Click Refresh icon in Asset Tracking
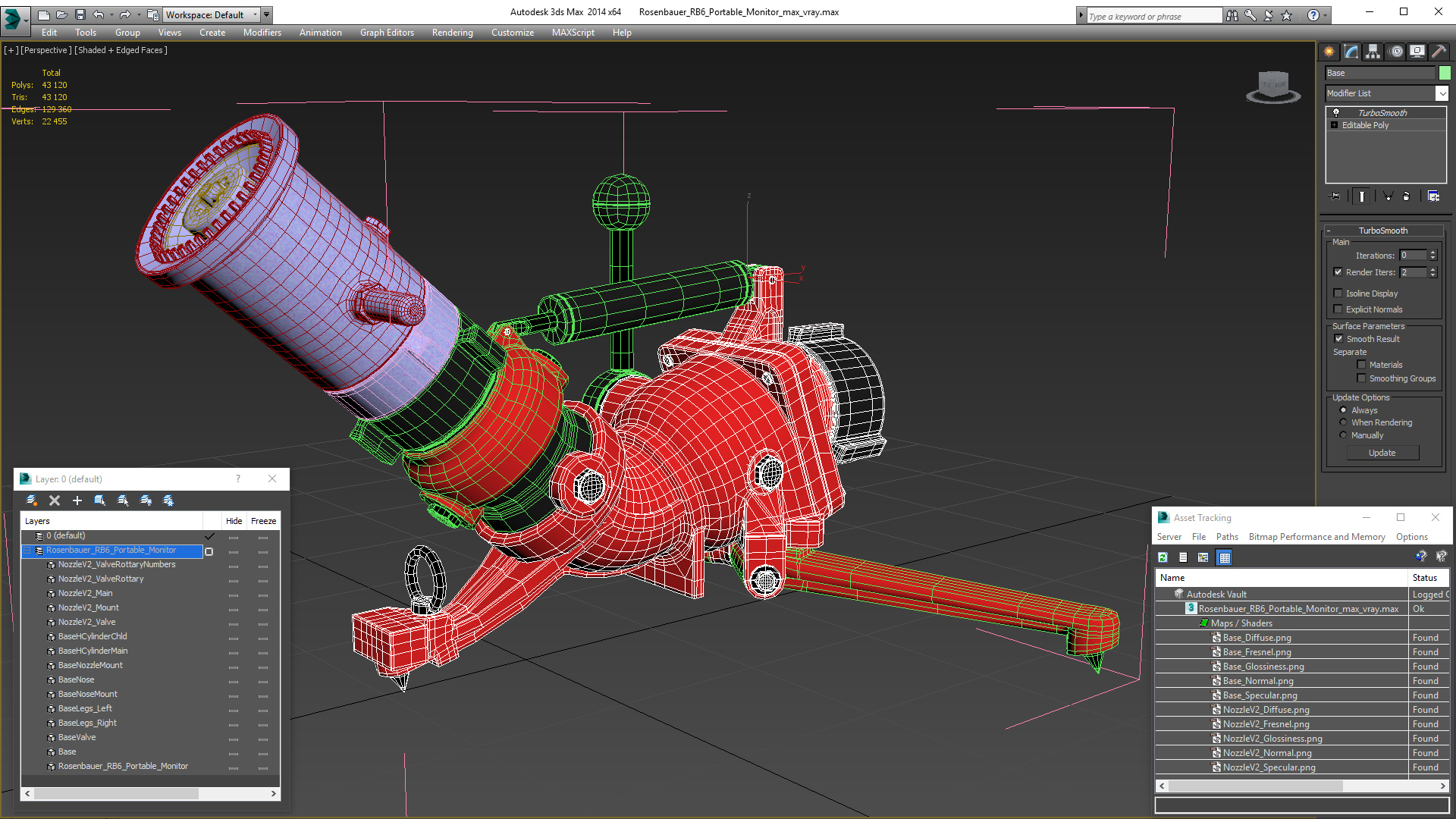The height and width of the screenshot is (819, 1456). click(x=1163, y=557)
